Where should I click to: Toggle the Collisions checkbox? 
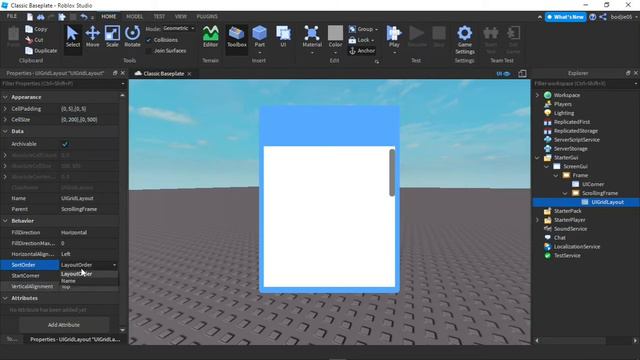149,40
